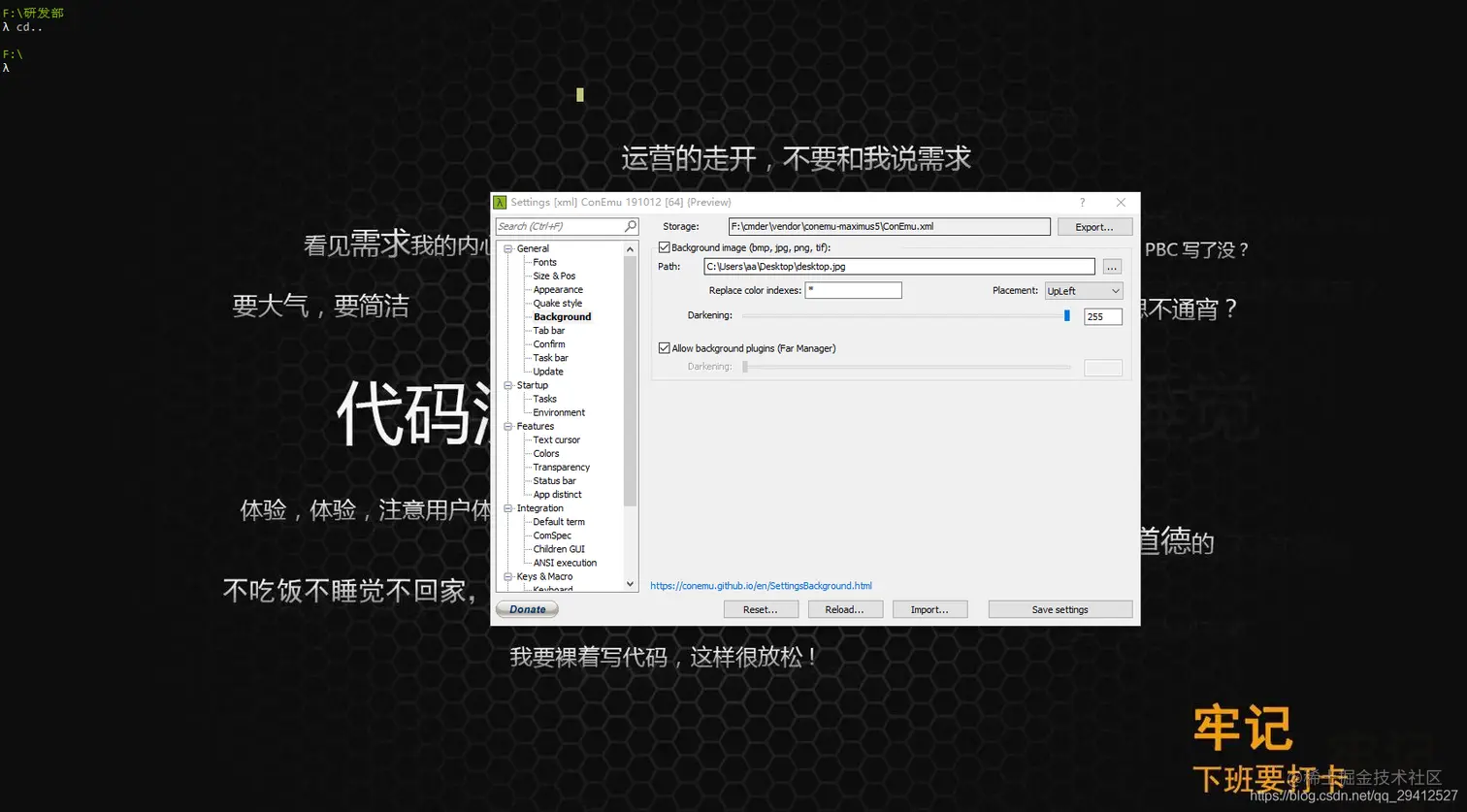1467x812 pixels.
Task: Click the blue Darkening slider handle
Action: (x=1067, y=315)
